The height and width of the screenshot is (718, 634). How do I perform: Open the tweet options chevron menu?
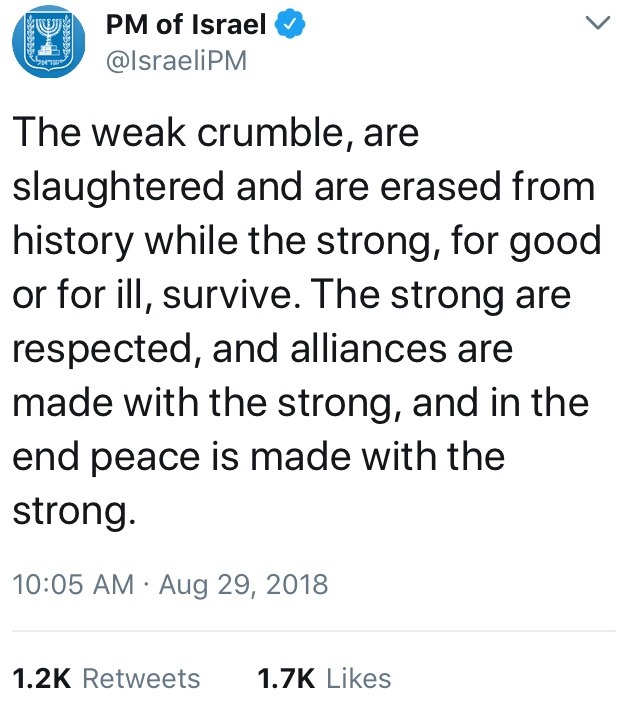pyautogui.click(x=597, y=24)
